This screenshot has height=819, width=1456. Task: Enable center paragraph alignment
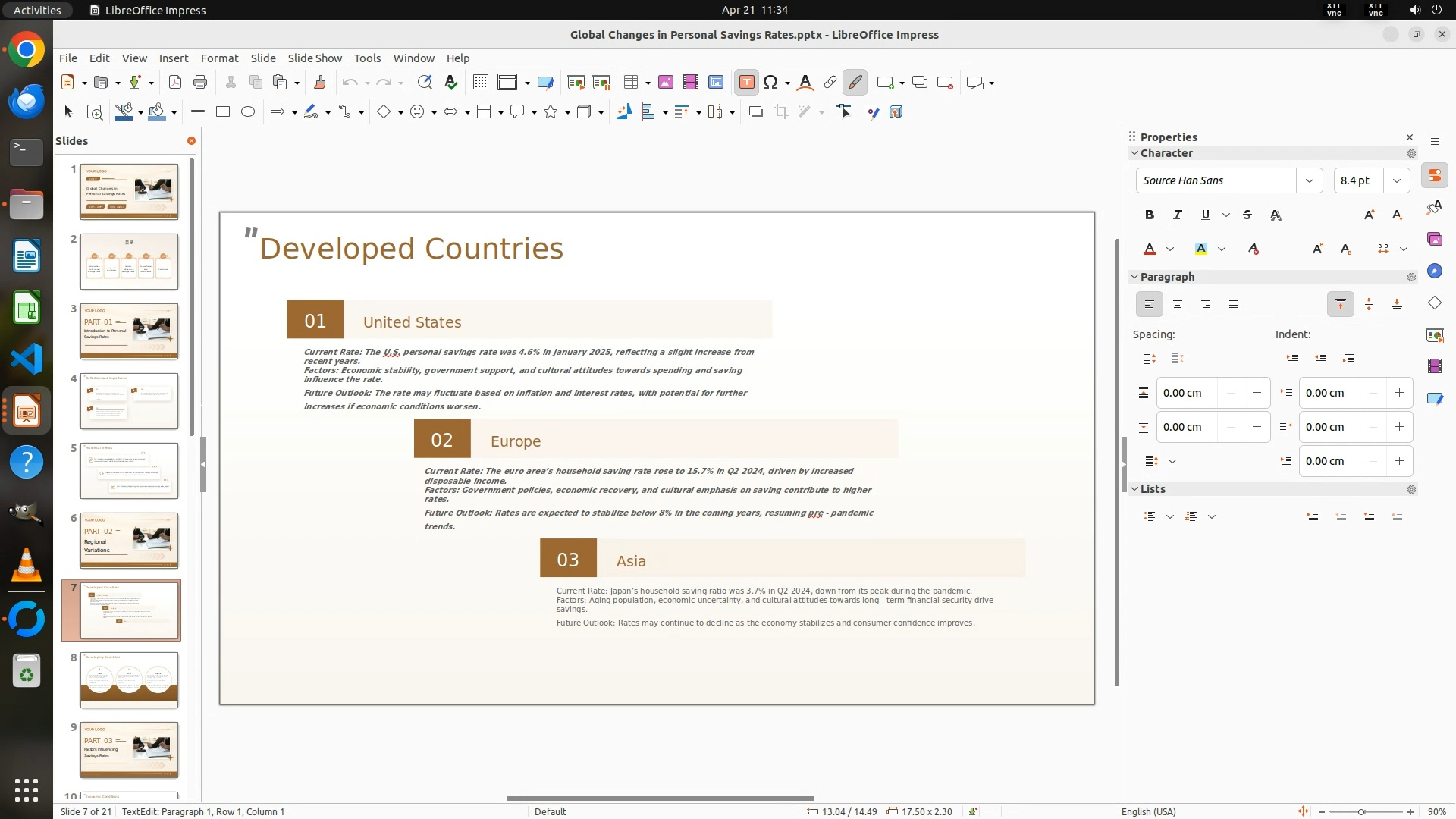click(x=1178, y=305)
